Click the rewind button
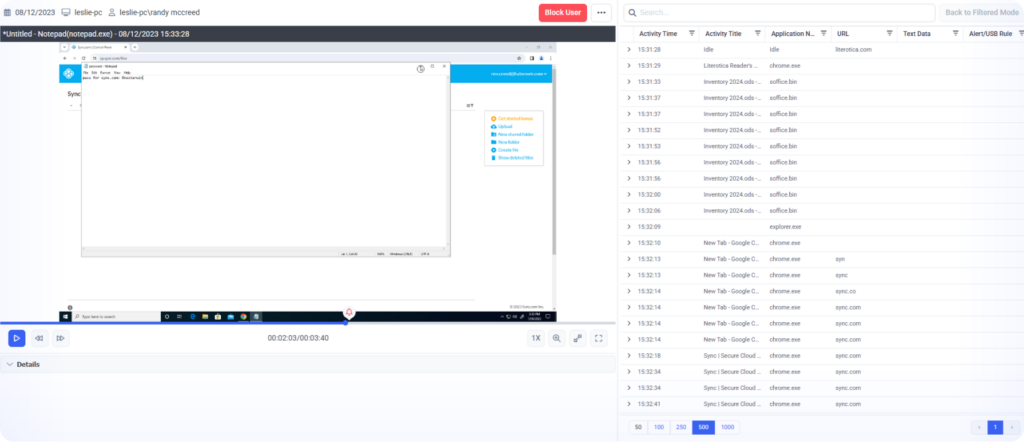The height and width of the screenshot is (442, 1024). [38, 338]
